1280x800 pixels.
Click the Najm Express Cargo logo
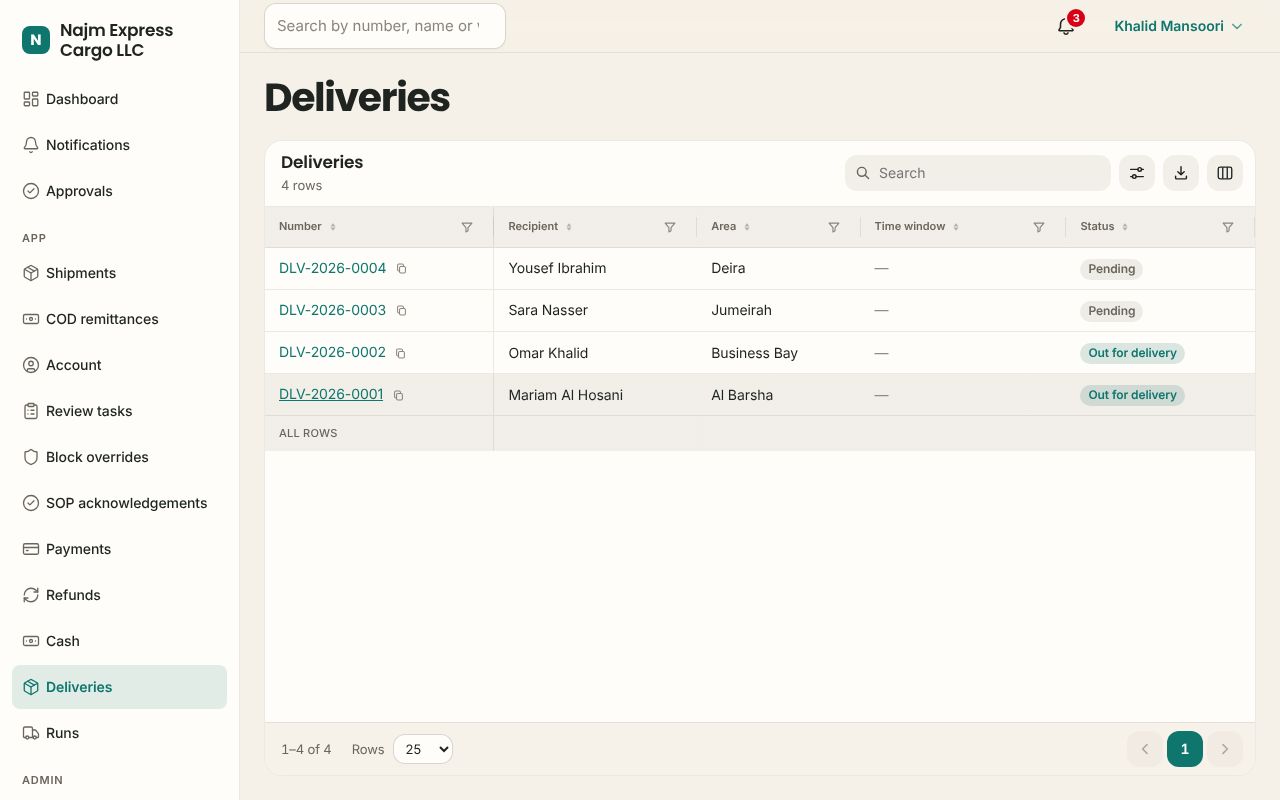click(36, 40)
